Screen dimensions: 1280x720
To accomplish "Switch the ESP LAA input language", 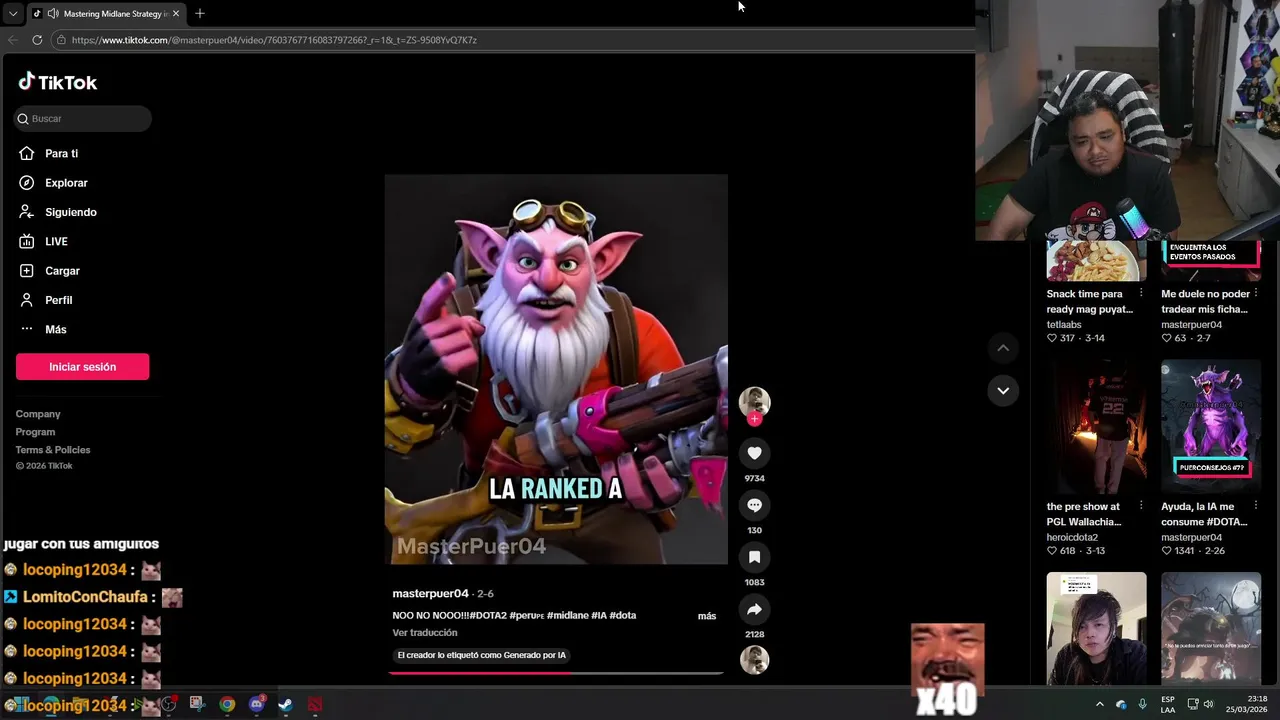I will 1168,704.
